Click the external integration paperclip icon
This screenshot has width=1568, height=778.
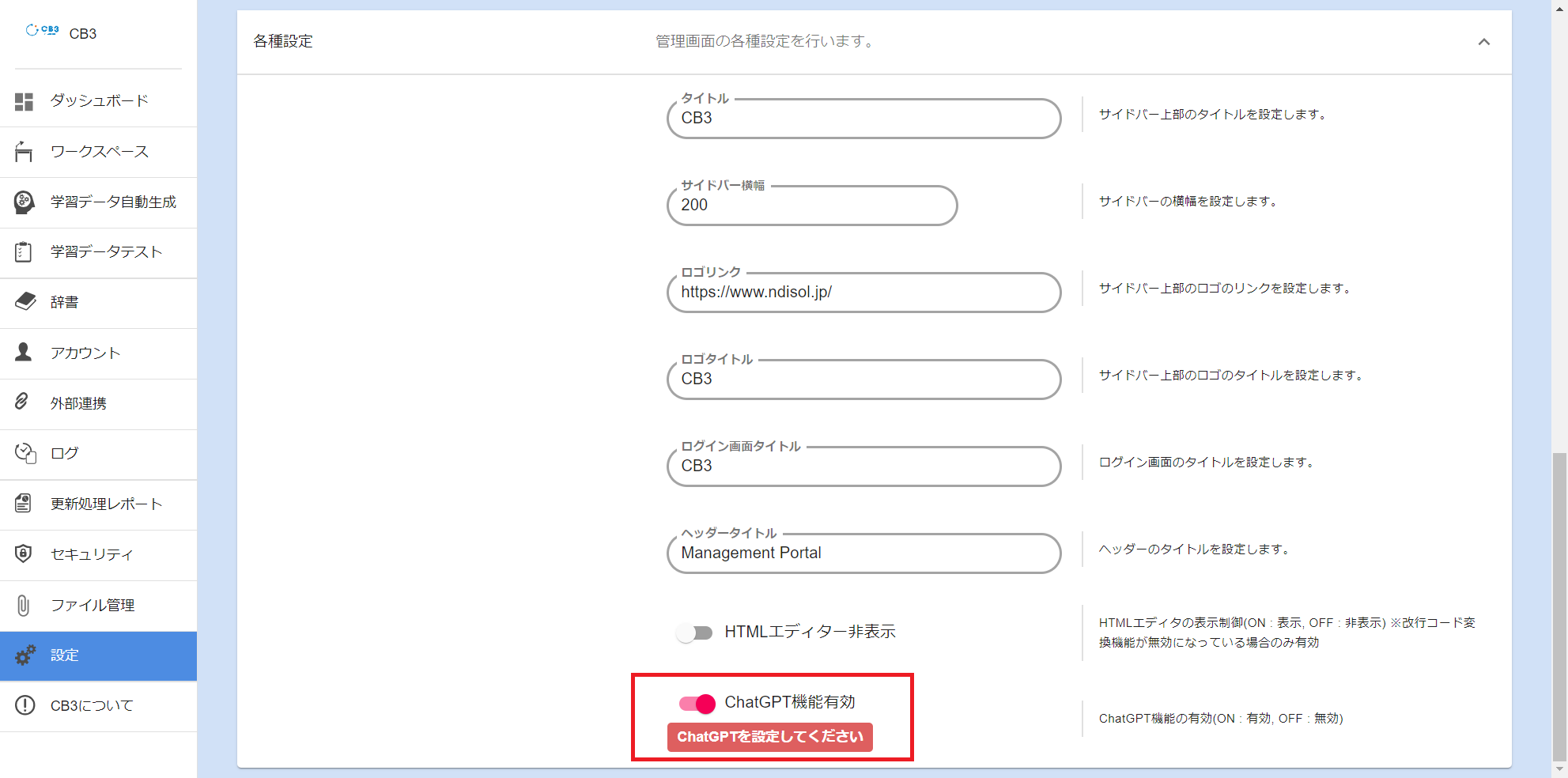22,402
